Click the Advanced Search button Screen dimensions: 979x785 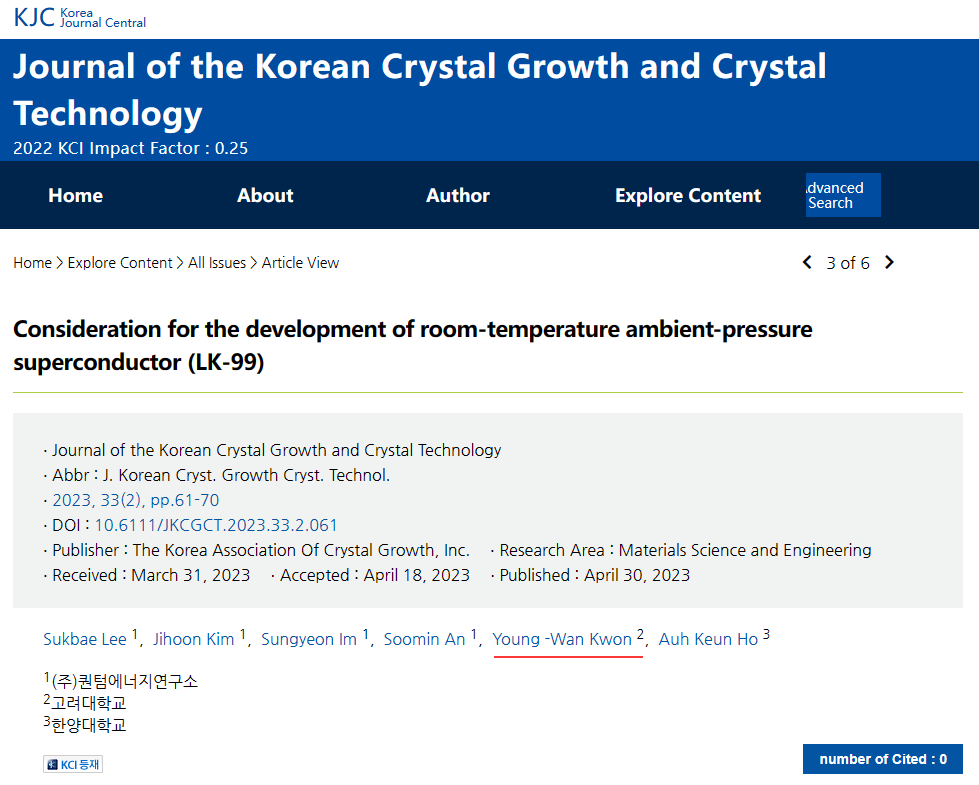(x=842, y=195)
